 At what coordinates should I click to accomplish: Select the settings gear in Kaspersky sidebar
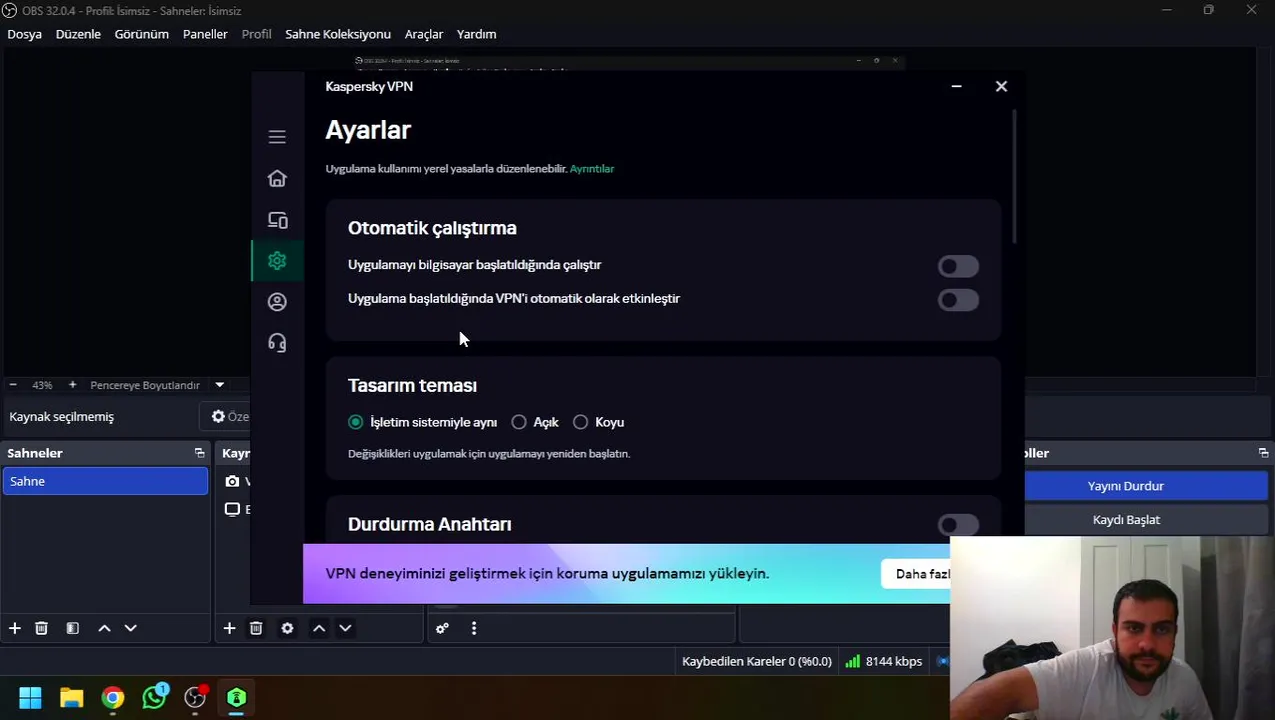277,261
